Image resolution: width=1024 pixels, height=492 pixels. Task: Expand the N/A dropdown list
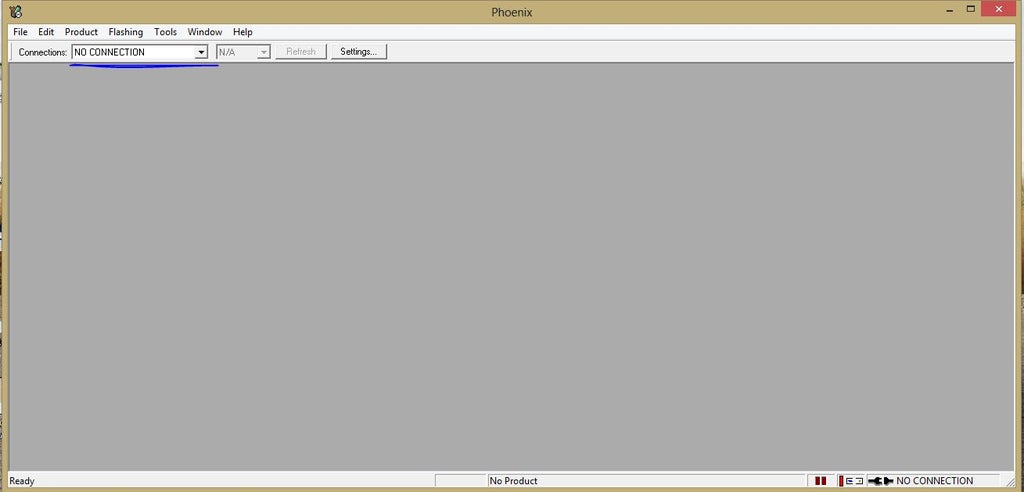click(264, 52)
